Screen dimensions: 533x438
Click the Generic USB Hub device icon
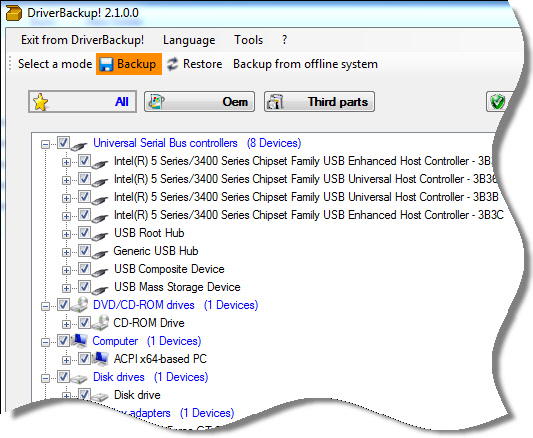click(x=100, y=254)
